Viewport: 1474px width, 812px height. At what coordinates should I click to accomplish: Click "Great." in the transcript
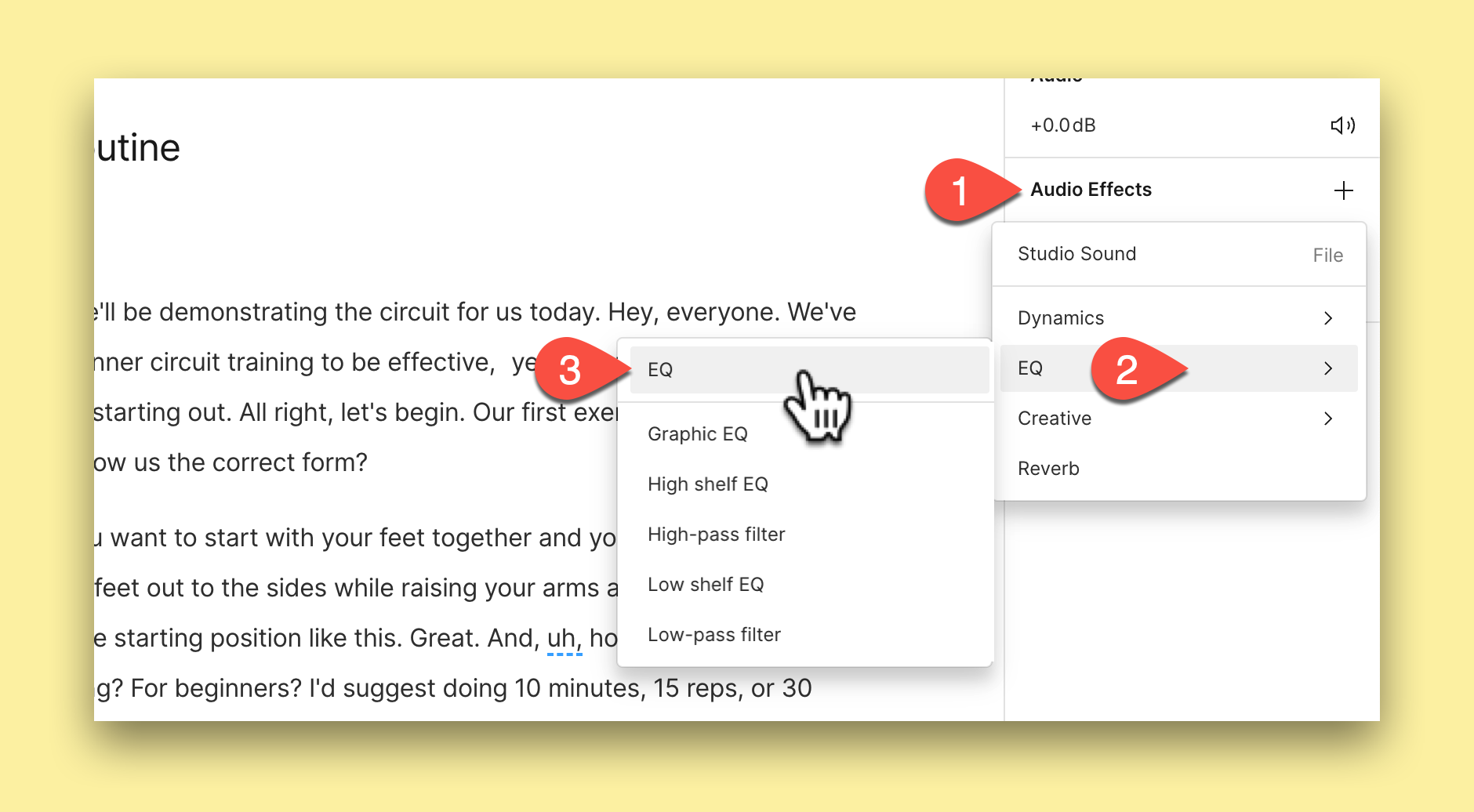(445, 639)
